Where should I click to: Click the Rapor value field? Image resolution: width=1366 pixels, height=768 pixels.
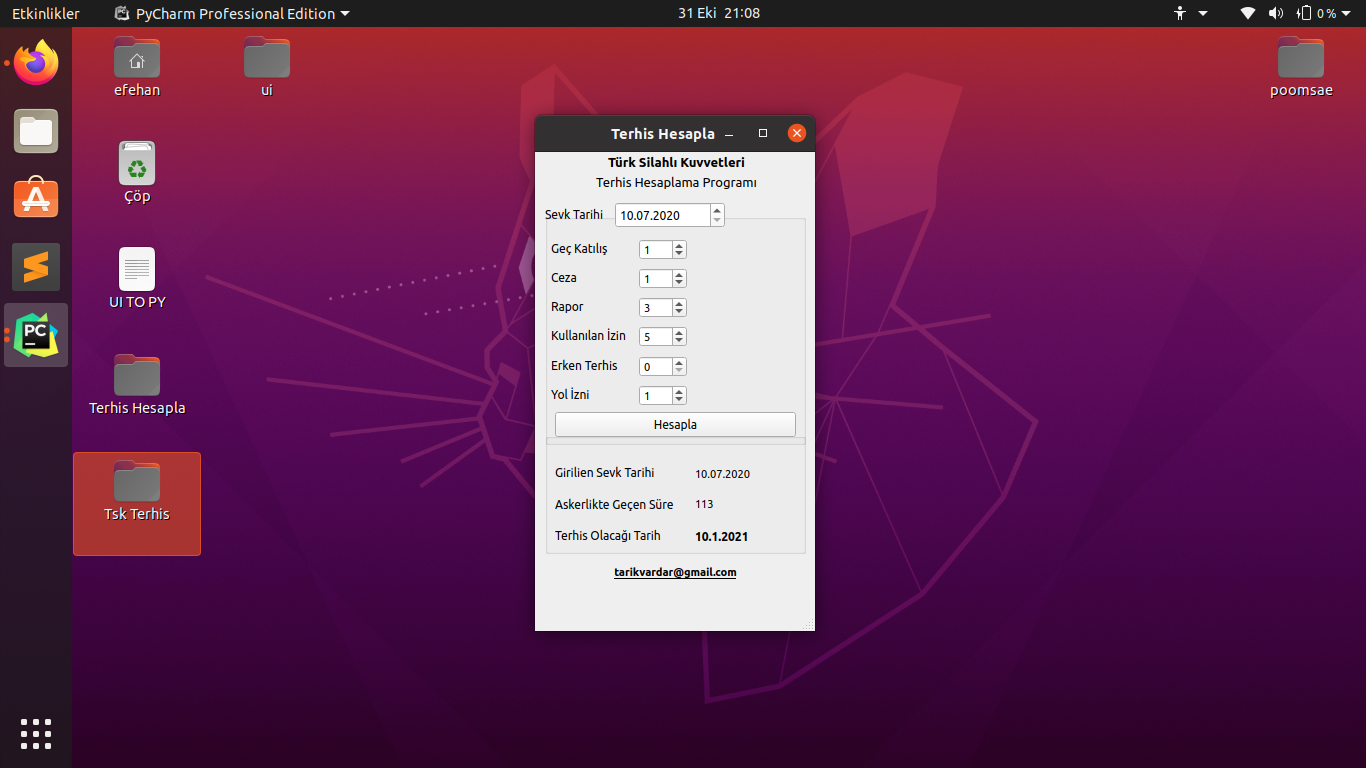655,308
